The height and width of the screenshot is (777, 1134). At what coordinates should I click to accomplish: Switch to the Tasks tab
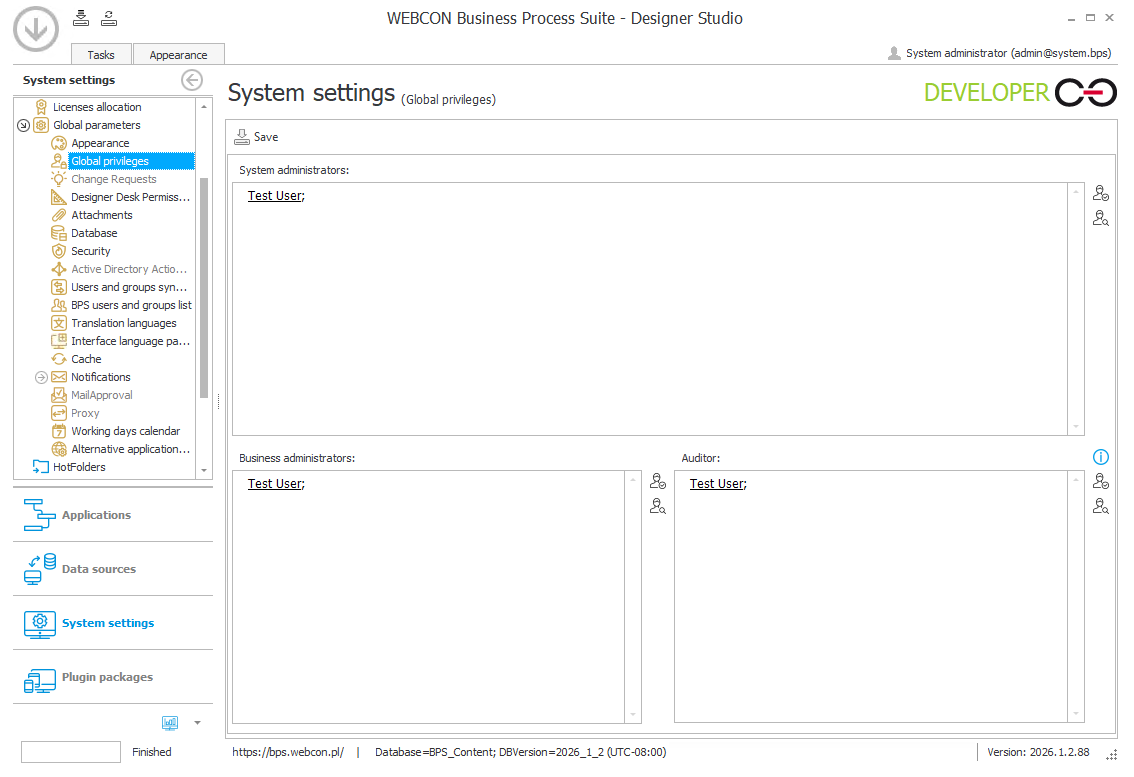pyautogui.click(x=101, y=55)
